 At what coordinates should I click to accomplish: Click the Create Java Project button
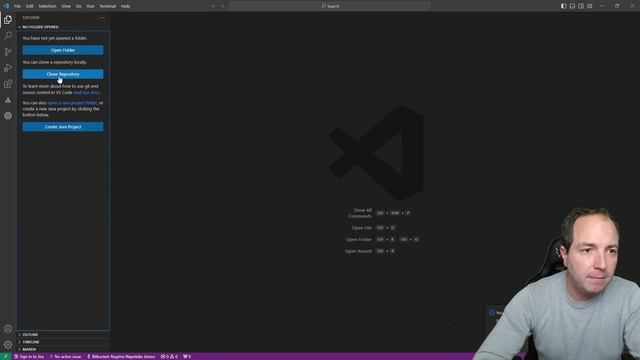(x=63, y=127)
